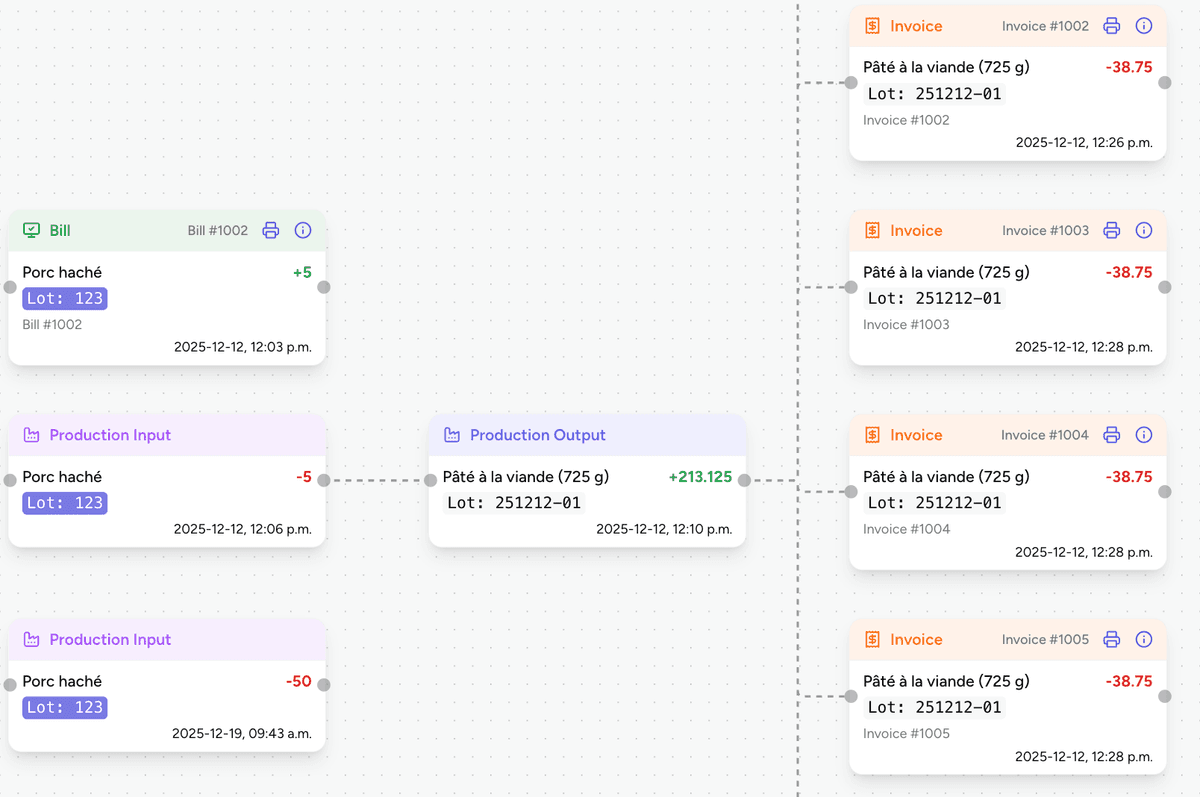Click the 2025-12-12, 12:10 p.m. timestamp
The height and width of the screenshot is (797, 1200).
click(x=664, y=529)
